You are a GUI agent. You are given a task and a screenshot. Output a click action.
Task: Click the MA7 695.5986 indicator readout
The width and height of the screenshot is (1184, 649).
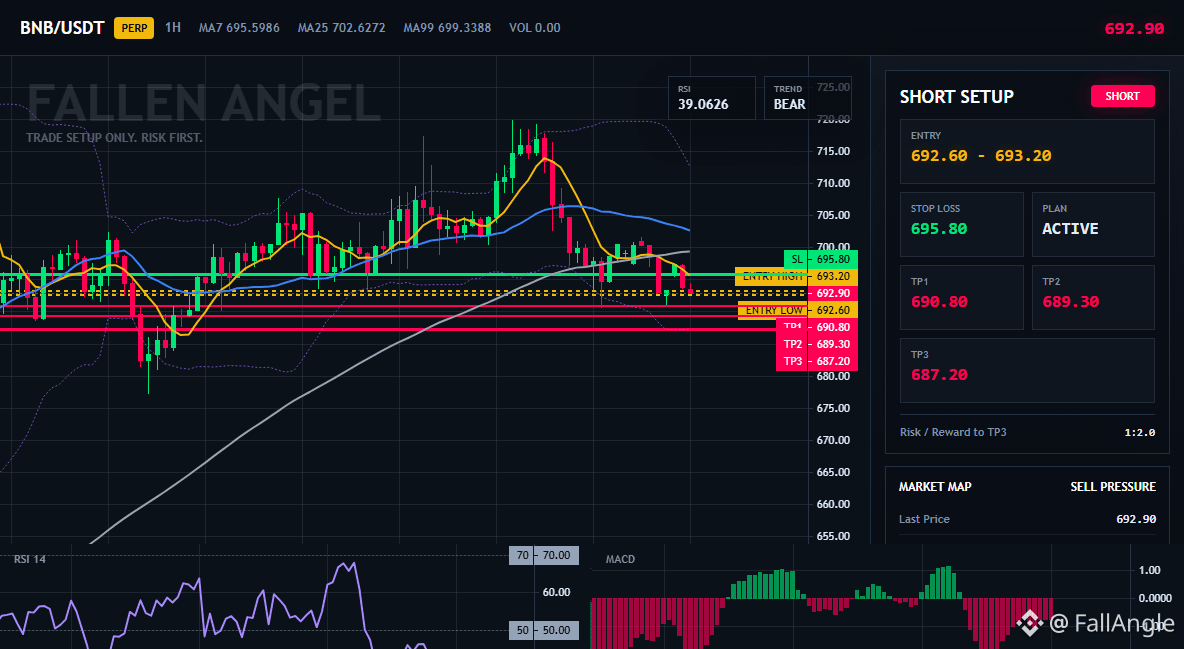click(x=239, y=28)
